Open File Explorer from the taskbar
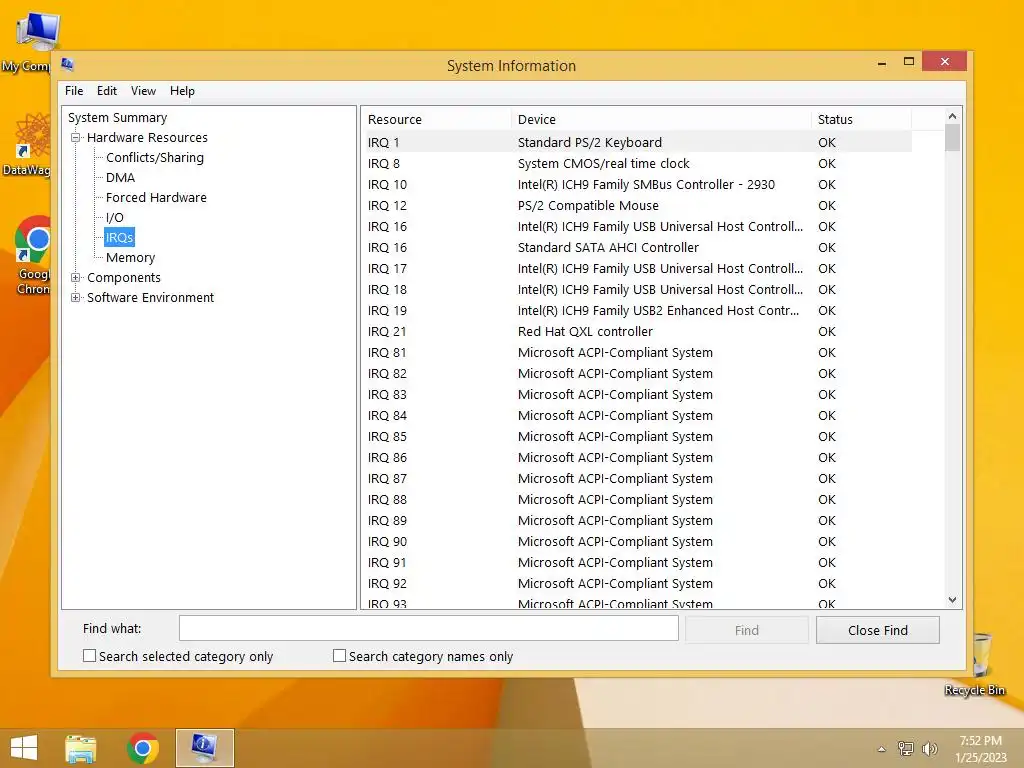Image resolution: width=1024 pixels, height=768 pixels. (x=80, y=748)
